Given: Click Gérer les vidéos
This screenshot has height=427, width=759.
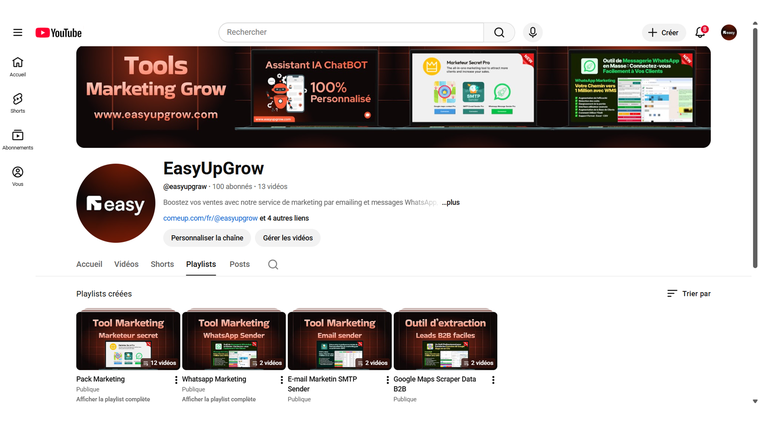Looking at the screenshot, I should [x=288, y=238].
